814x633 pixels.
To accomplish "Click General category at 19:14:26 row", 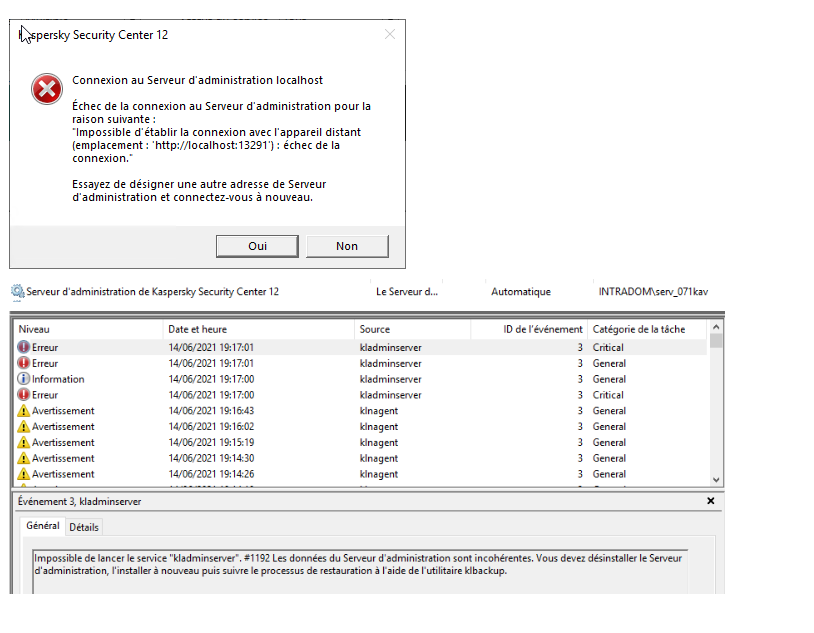I will [609, 474].
